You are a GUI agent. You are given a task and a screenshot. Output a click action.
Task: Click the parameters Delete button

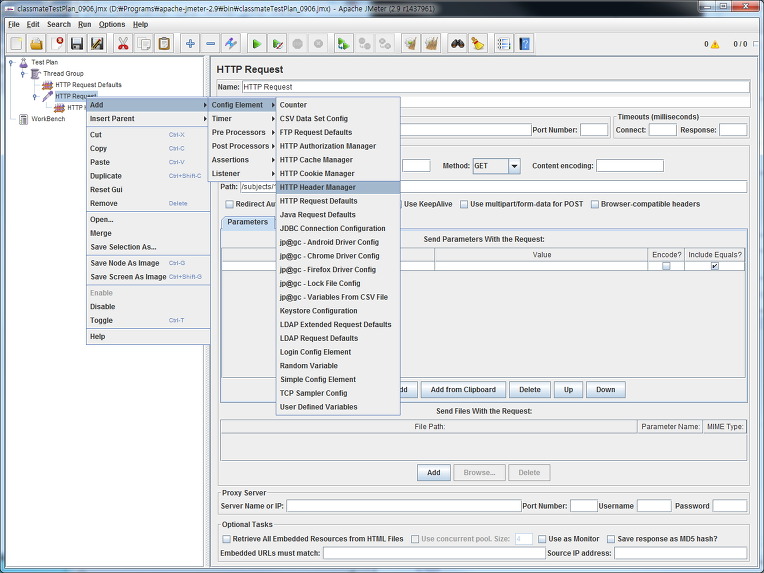coord(530,390)
